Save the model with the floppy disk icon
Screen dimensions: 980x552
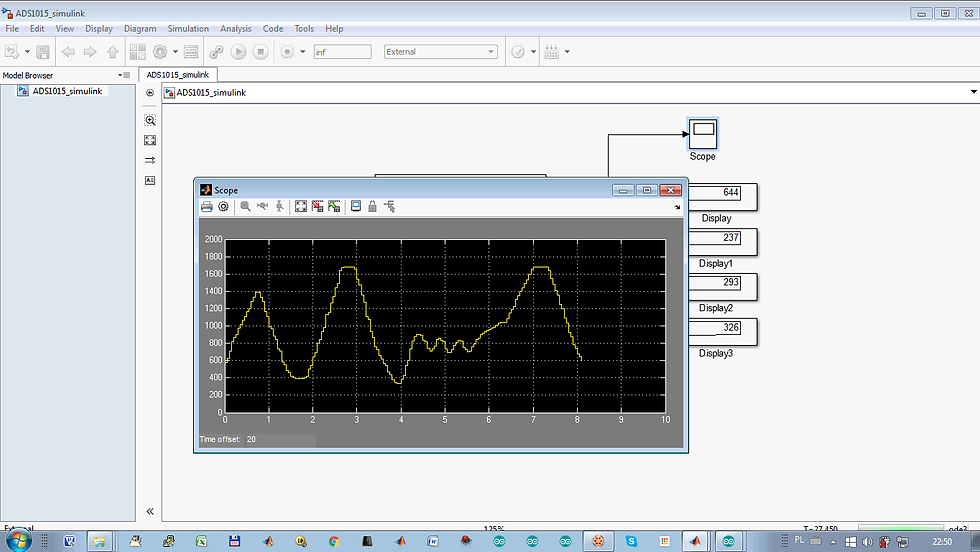coord(42,52)
